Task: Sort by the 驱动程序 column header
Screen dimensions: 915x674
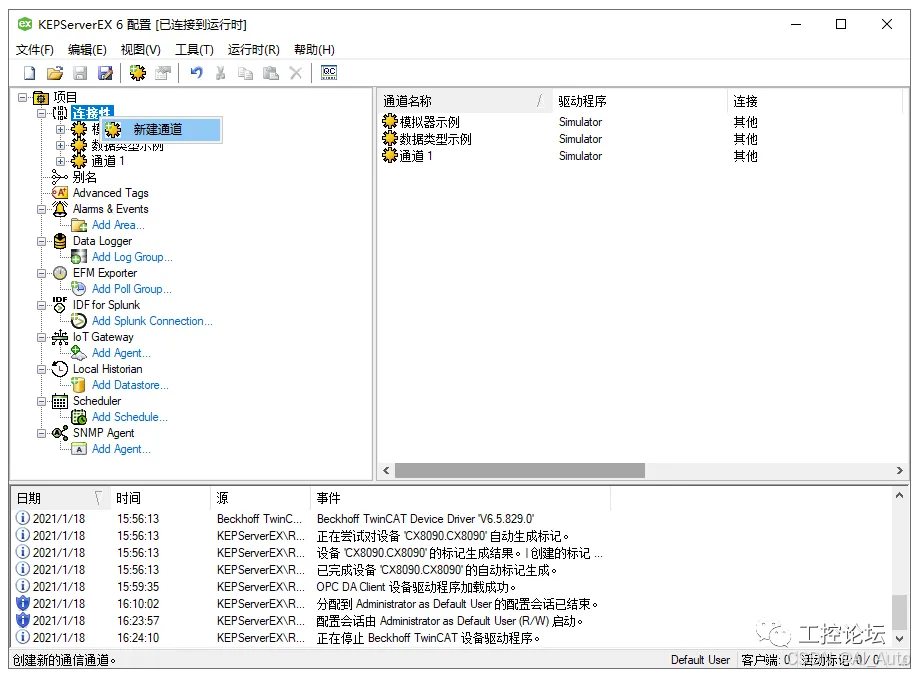Action: point(639,101)
